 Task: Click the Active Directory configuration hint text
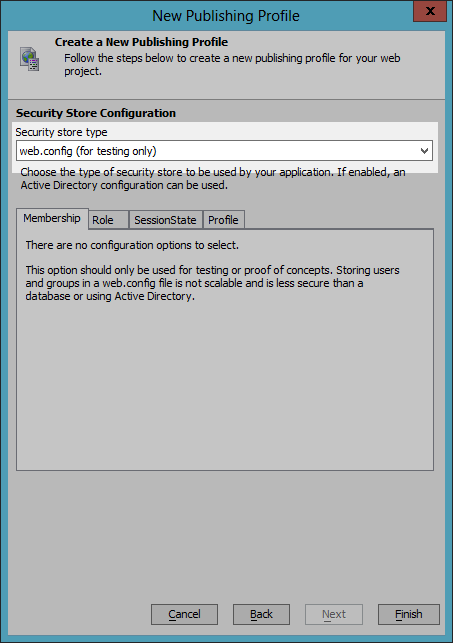[213, 178]
